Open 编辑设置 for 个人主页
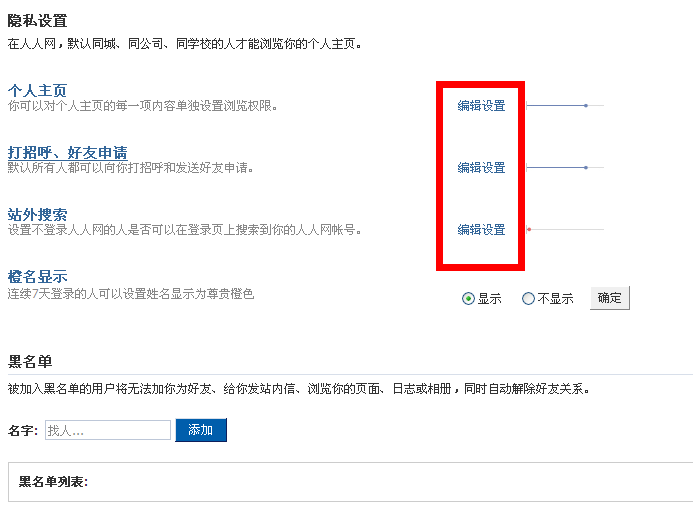The image size is (693, 527). point(481,106)
